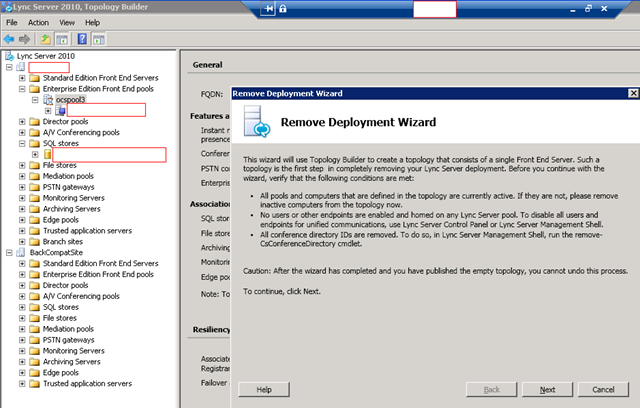The height and width of the screenshot is (408, 640).
Task: Collapse the BackCompatSite tree node
Action: 9,253
